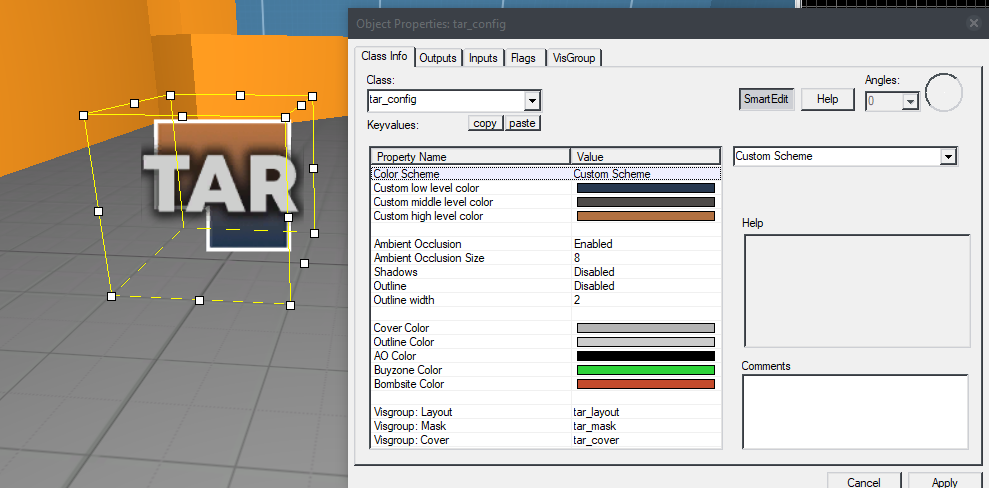Expand the Class dropdown arrow
This screenshot has height=488, width=989.
click(x=532, y=100)
